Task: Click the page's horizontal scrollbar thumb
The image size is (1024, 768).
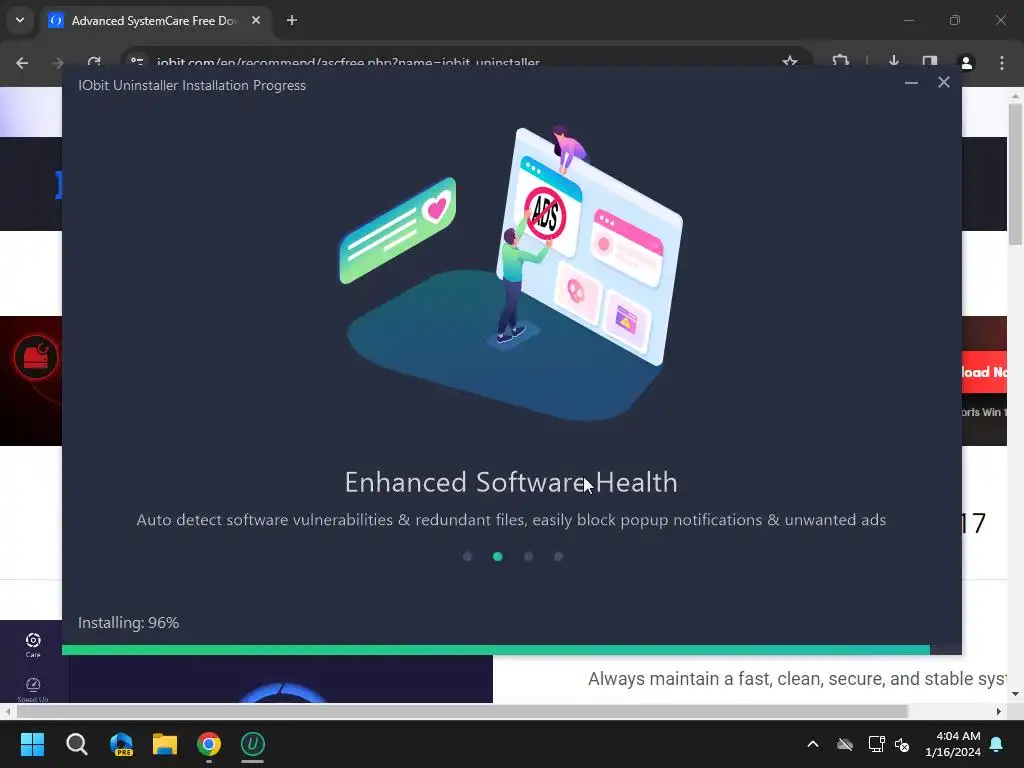Action: [462, 711]
